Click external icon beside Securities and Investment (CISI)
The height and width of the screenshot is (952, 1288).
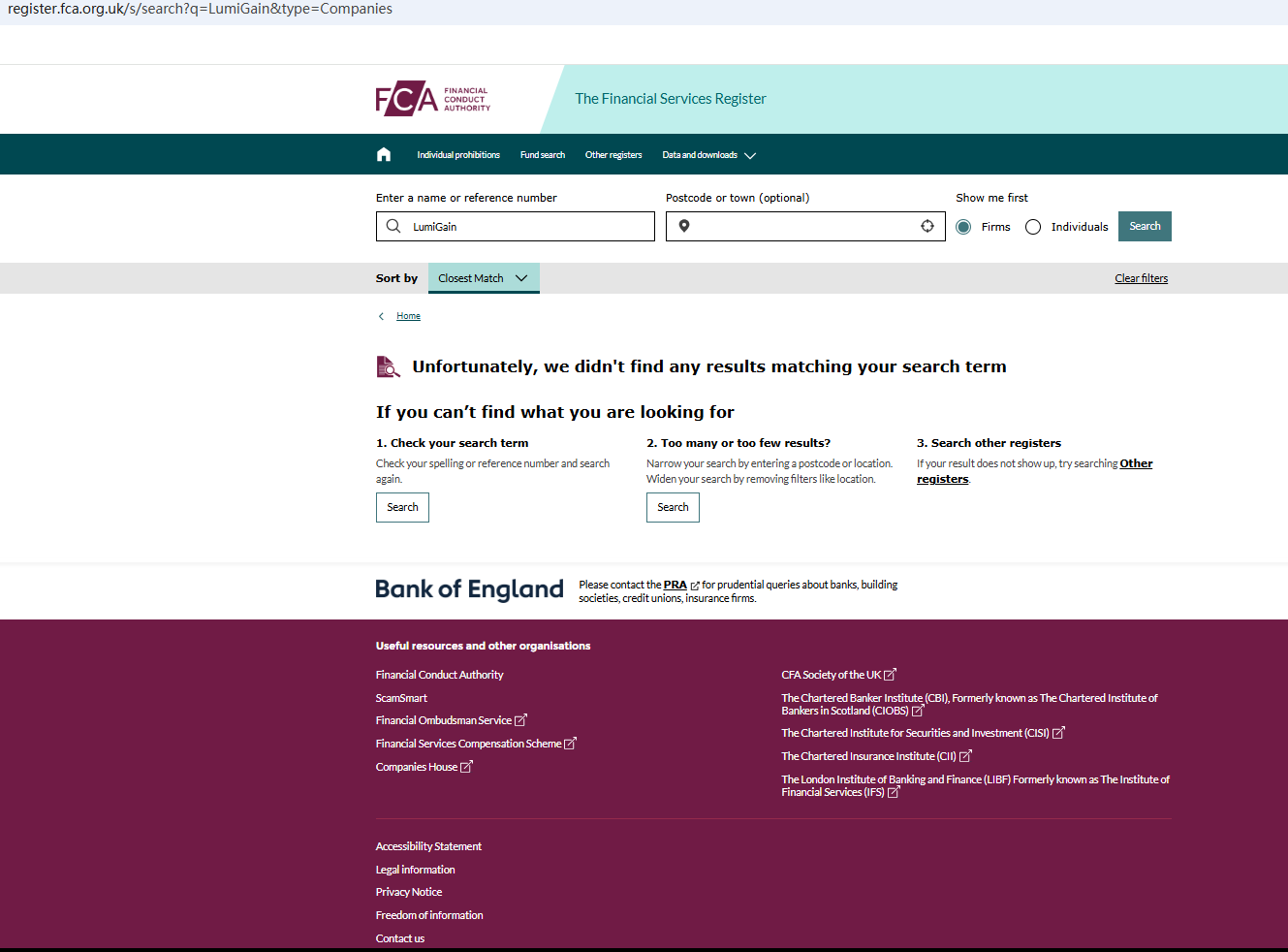(1058, 733)
